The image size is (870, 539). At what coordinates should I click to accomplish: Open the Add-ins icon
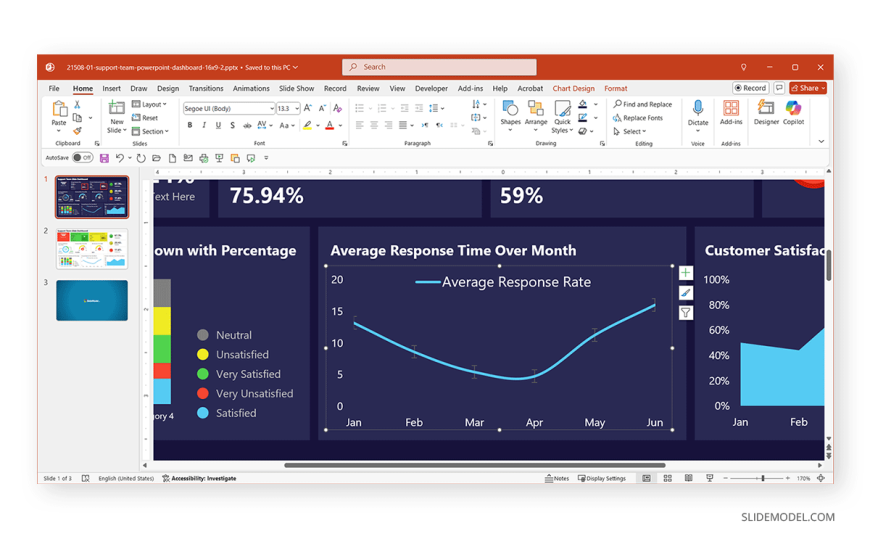tap(731, 108)
